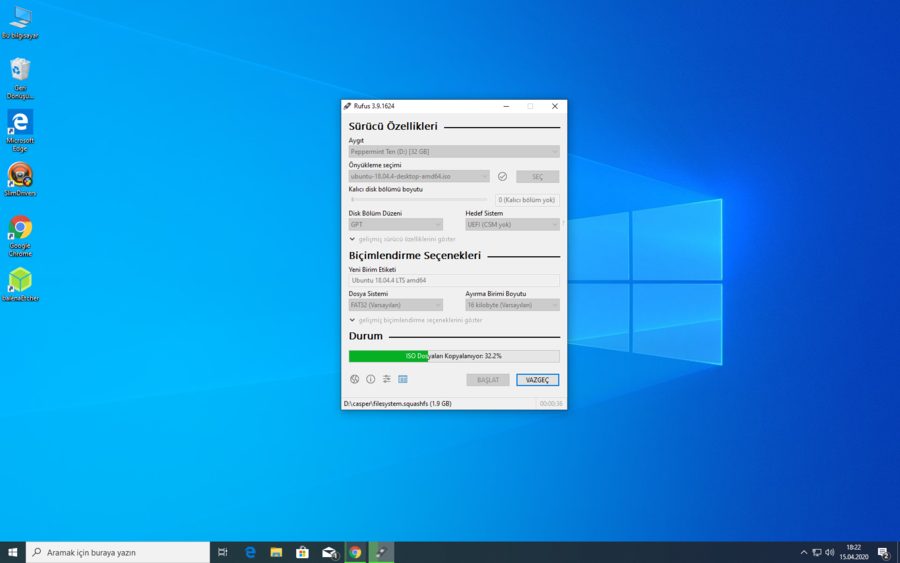This screenshot has width=900, height=563.
Task: Click the ISO checksum checkmark icon
Action: 502,177
